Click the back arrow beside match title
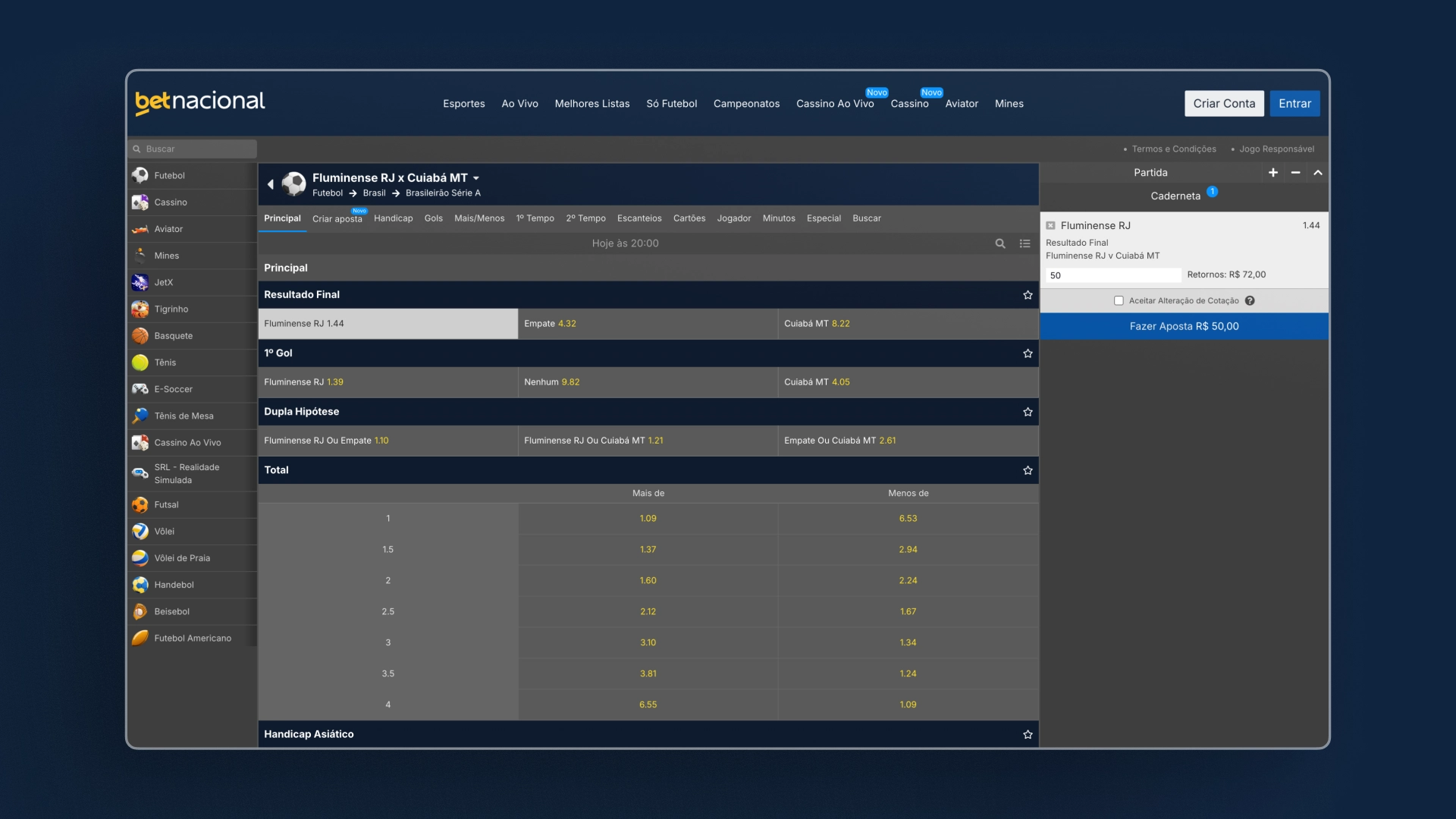Image resolution: width=1456 pixels, height=819 pixels. coord(270,184)
